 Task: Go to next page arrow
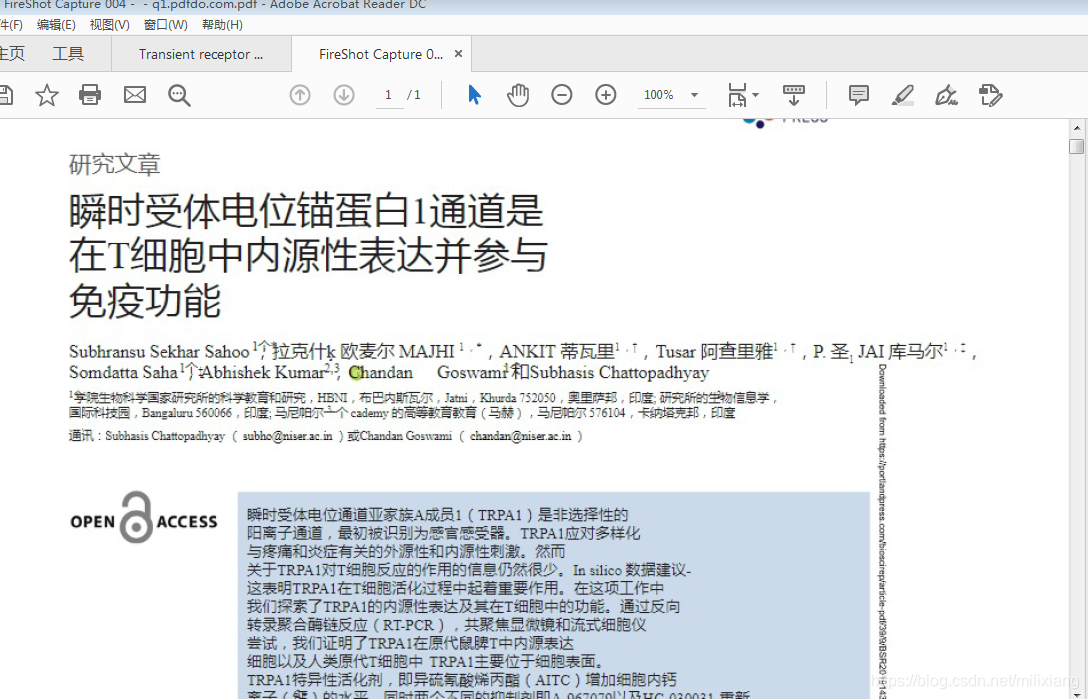pos(344,95)
